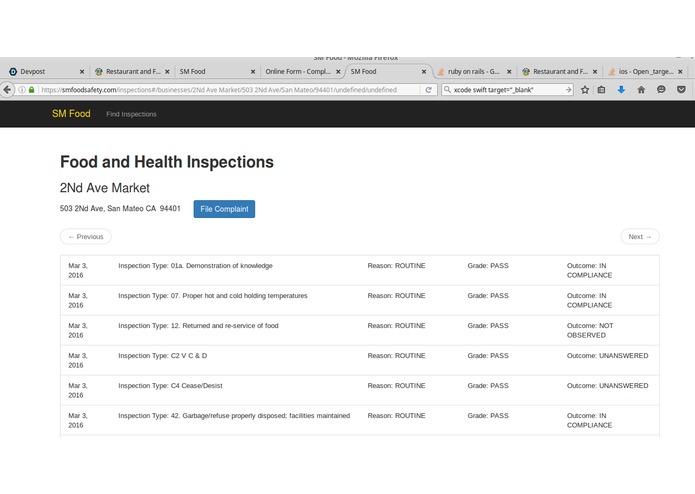The width and height of the screenshot is (695, 494).
Task: Click the search go arrow
Action: [568, 90]
